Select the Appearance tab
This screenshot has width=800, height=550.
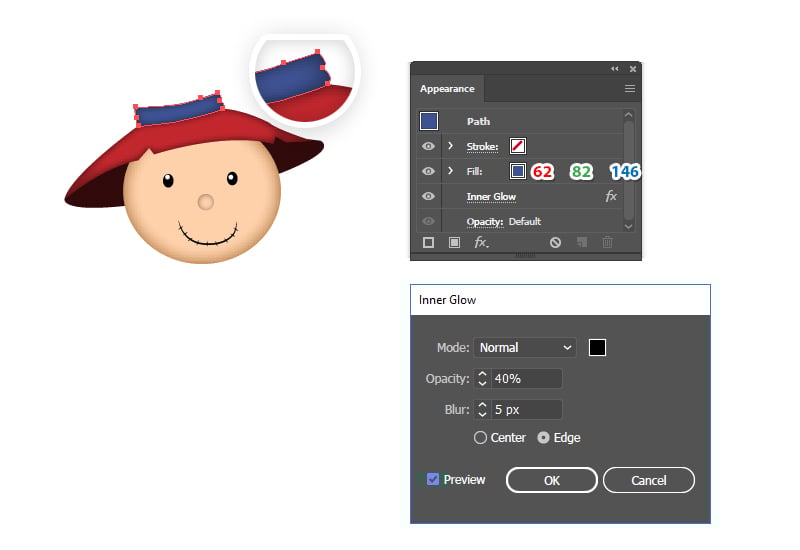coord(447,89)
